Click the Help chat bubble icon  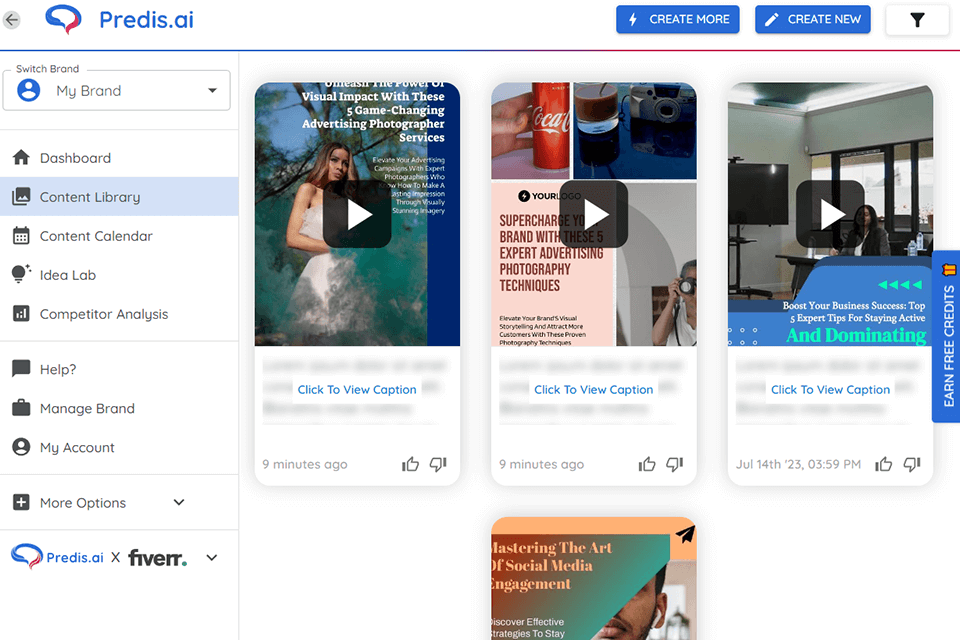pyautogui.click(x=21, y=369)
